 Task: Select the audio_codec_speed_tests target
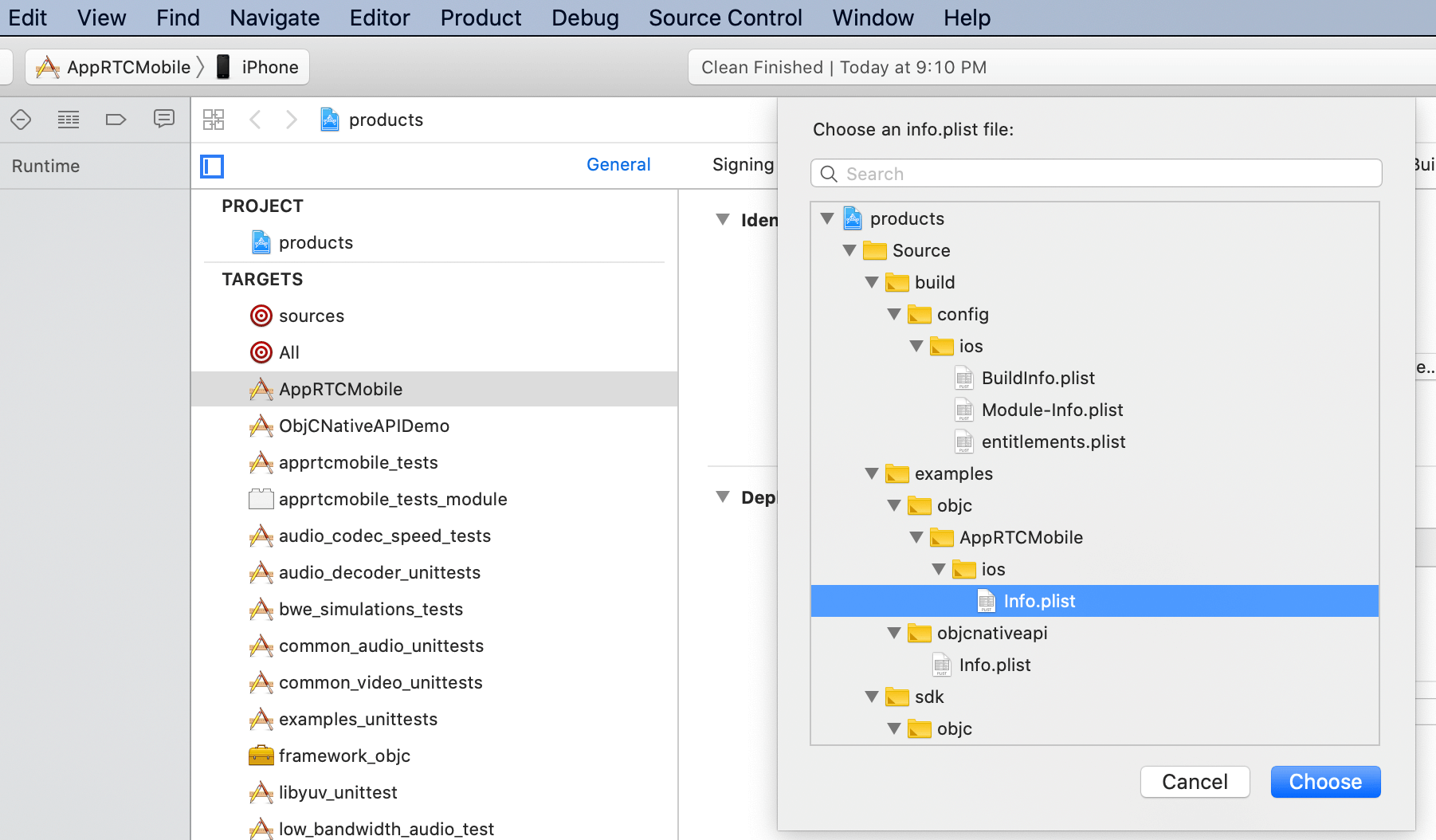coord(371,536)
